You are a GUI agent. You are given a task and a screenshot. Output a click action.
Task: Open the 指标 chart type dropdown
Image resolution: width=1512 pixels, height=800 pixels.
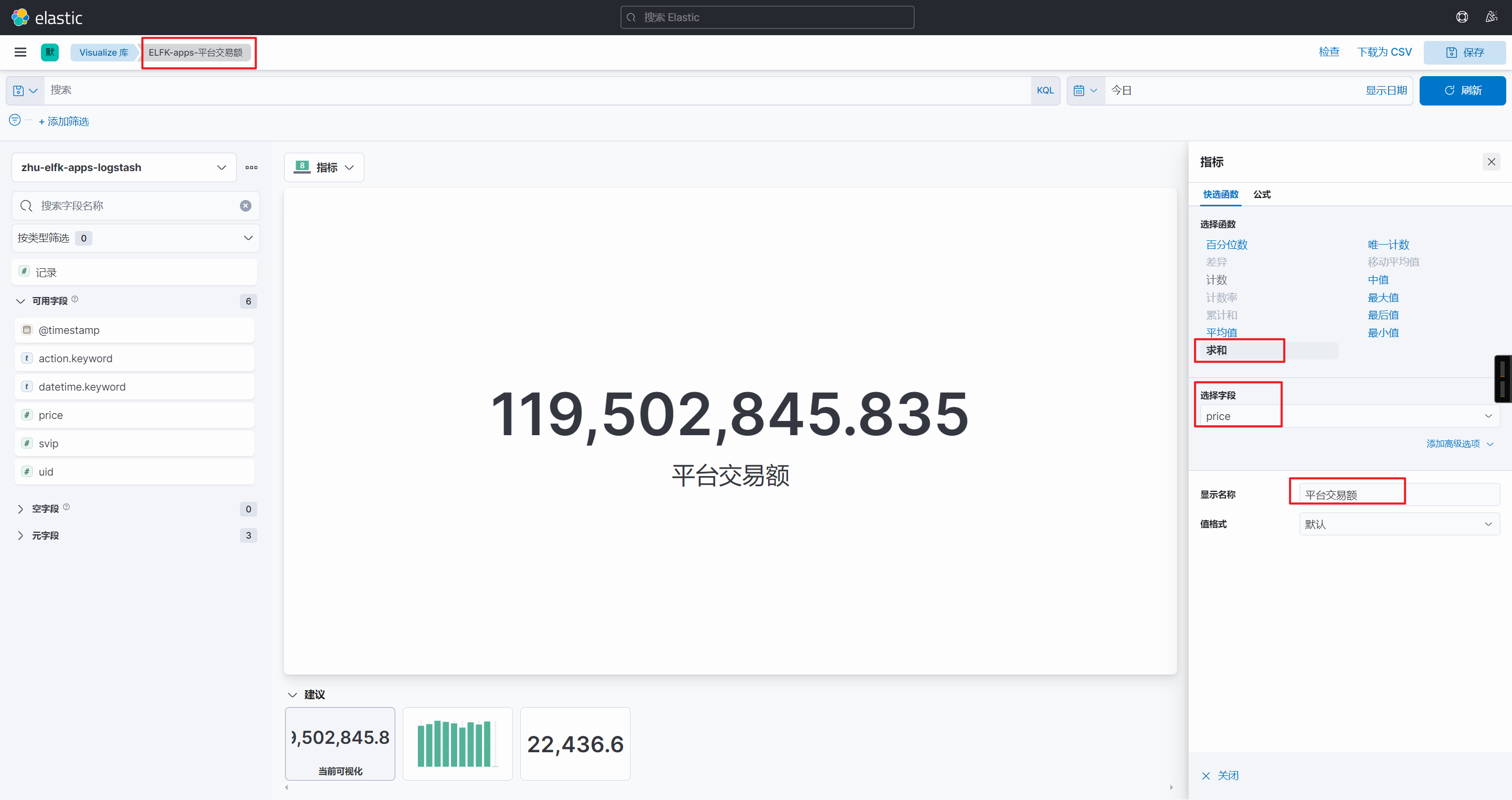point(324,167)
